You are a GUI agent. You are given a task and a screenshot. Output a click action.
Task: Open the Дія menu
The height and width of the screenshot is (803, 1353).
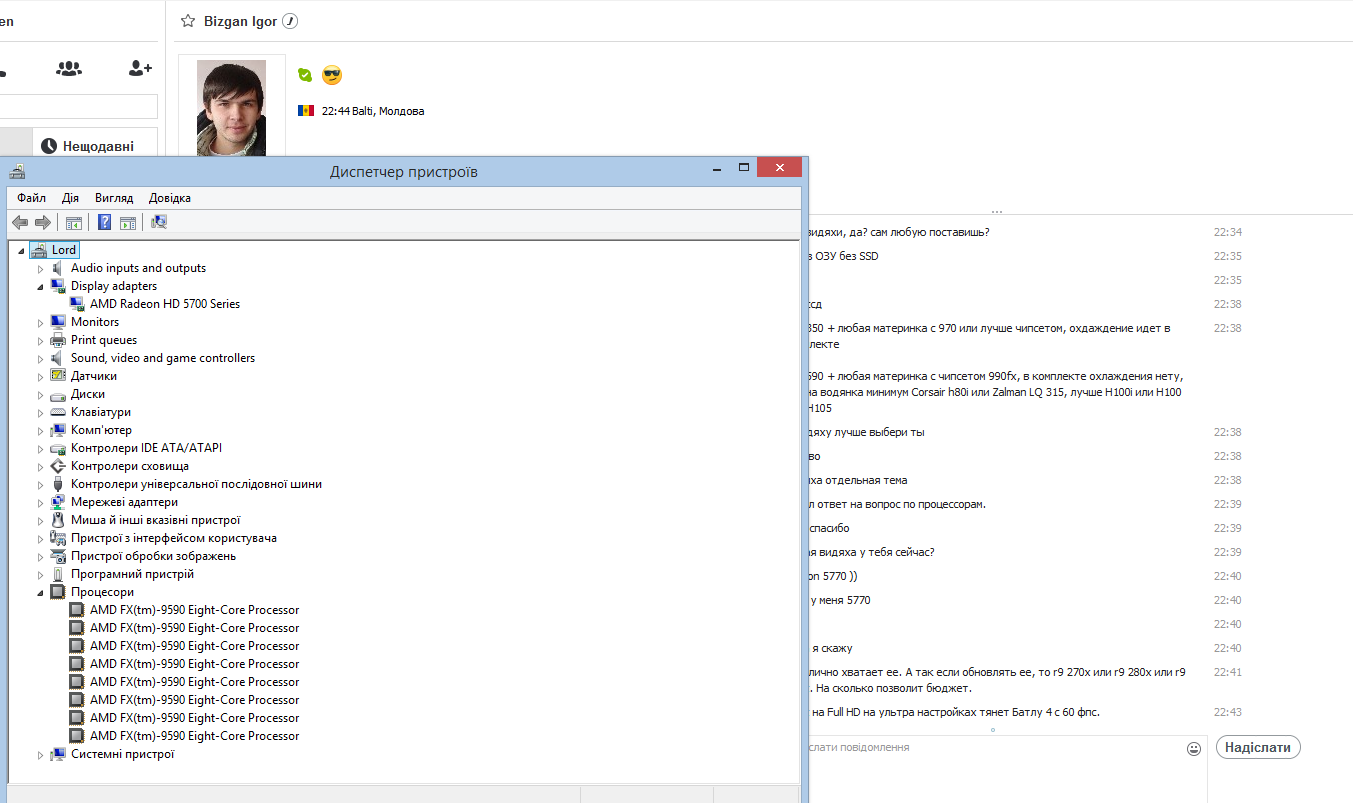pyautogui.click(x=70, y=198)
